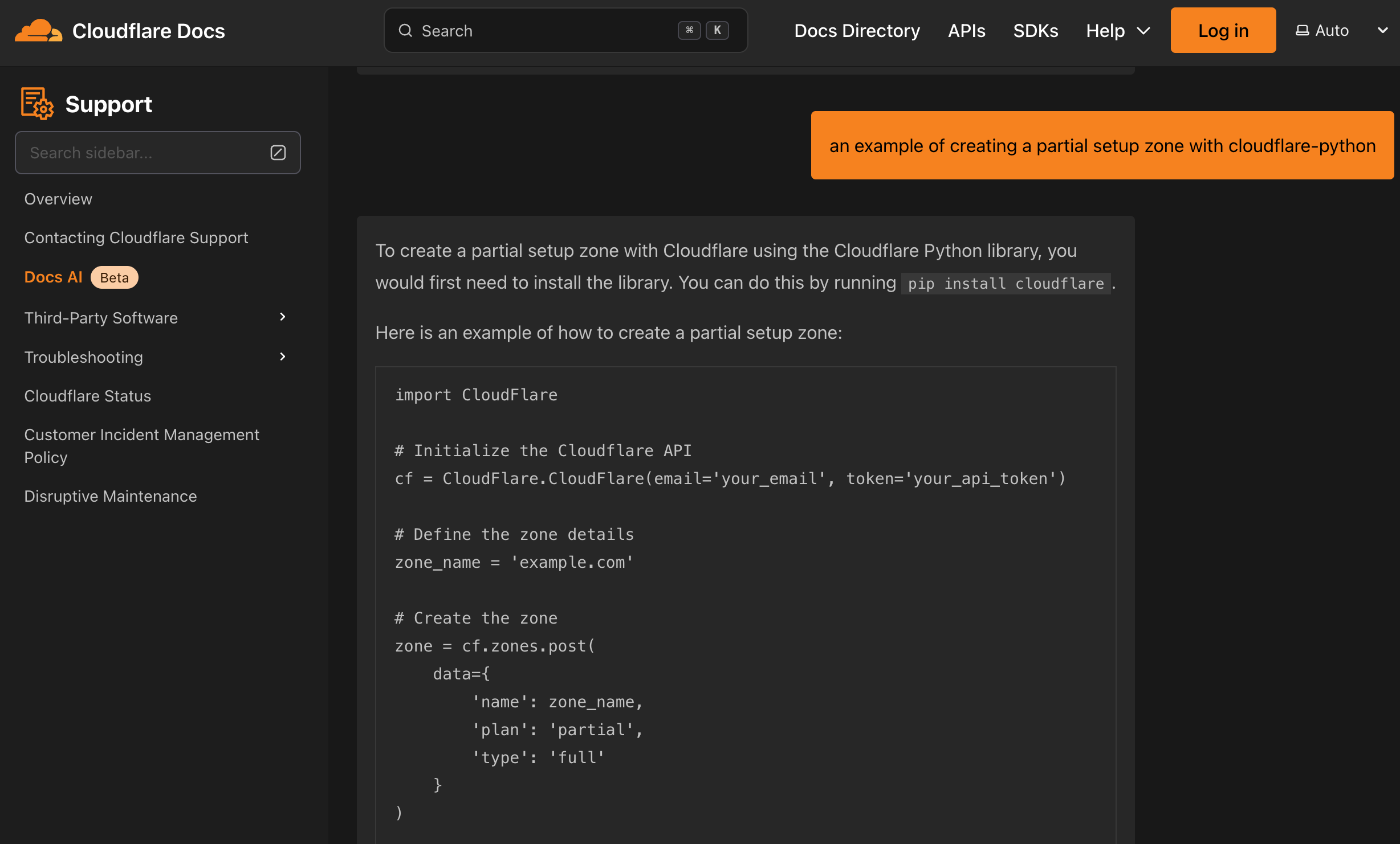Open the Overview sidebar link

tap(58, 199)
